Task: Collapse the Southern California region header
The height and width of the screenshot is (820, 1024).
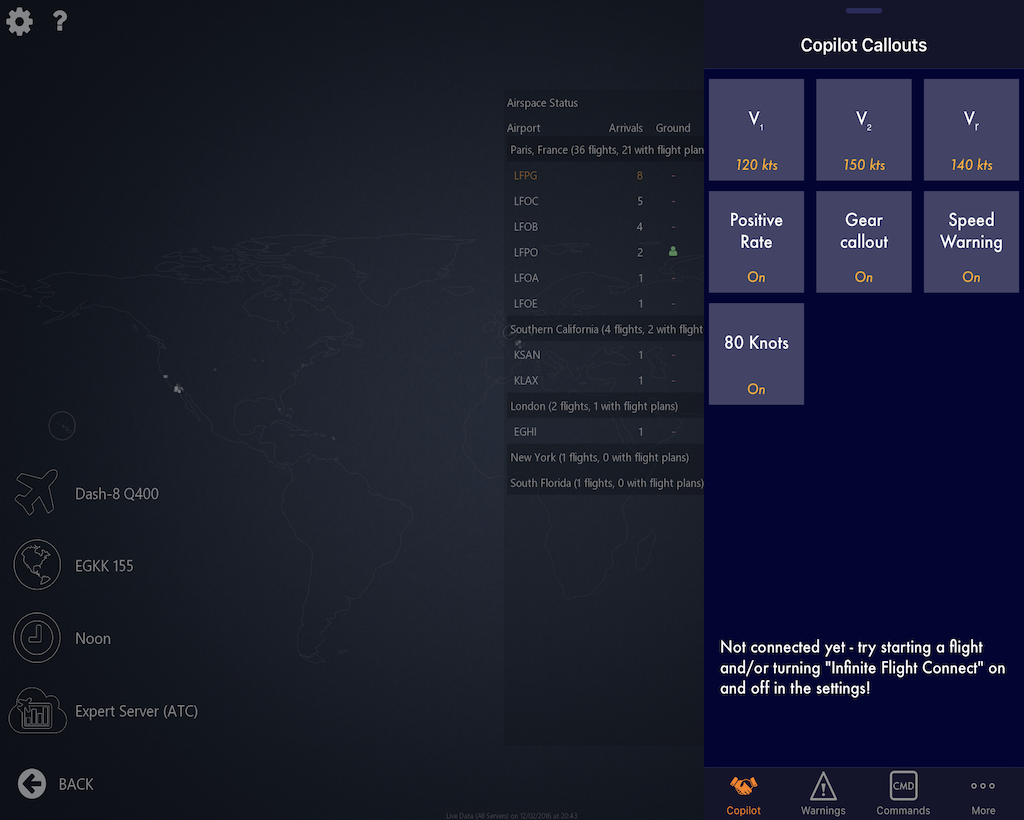Action: [x=605, y=329]
